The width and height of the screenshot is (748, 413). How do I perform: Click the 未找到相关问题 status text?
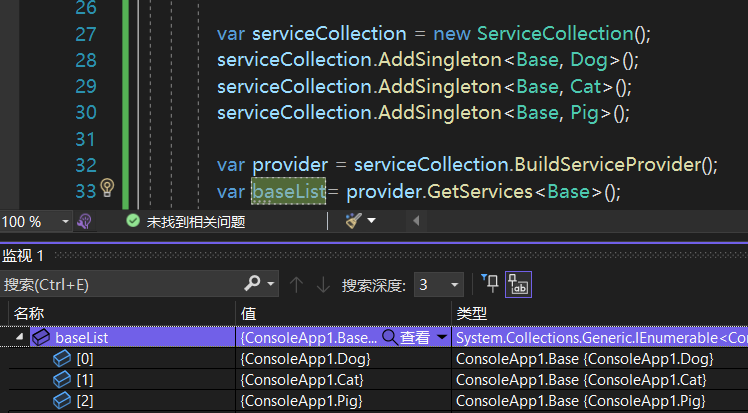point(196,222)
